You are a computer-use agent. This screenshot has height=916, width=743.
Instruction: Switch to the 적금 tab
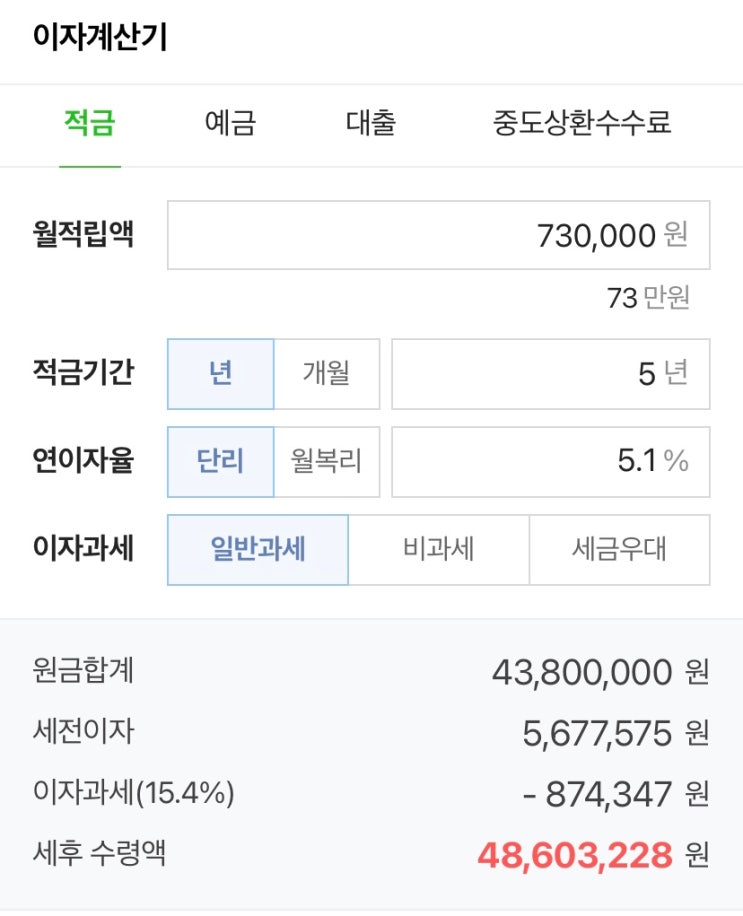(x=89, y=123)
